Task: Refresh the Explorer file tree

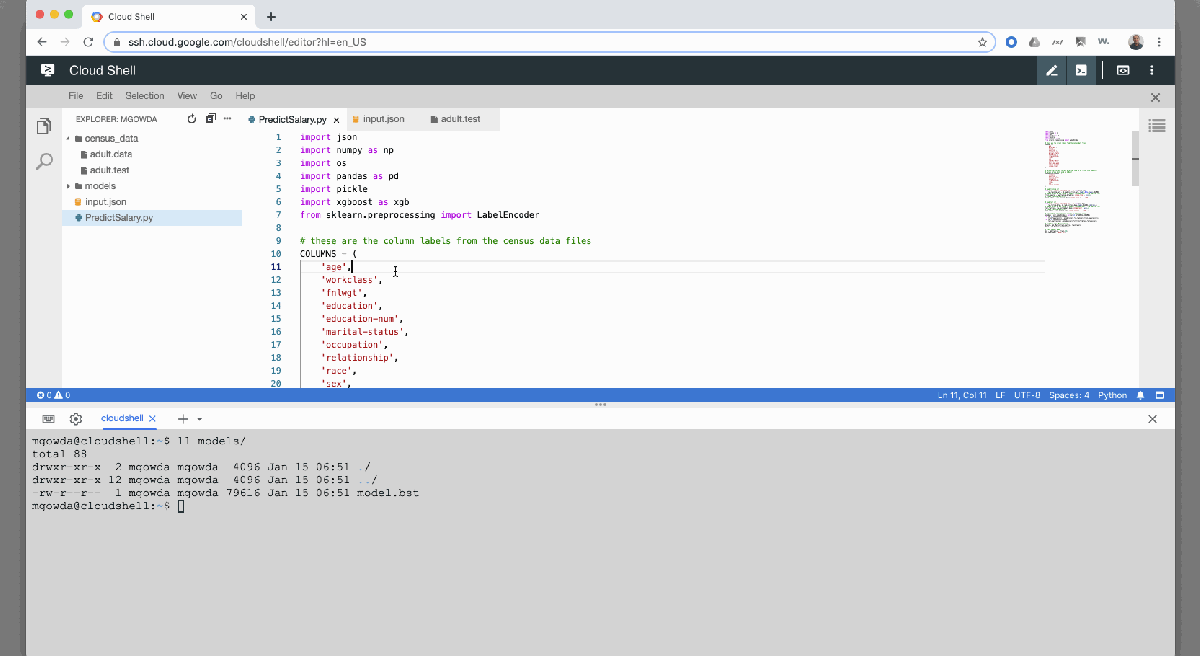Action: 192,119
